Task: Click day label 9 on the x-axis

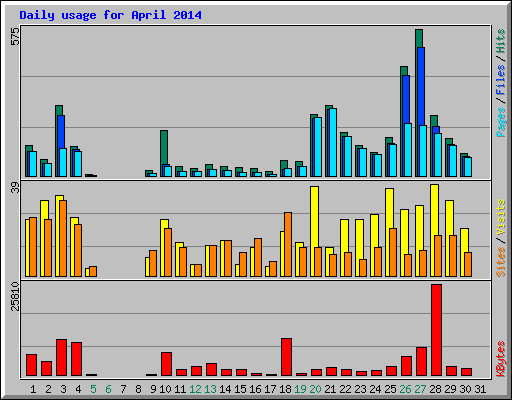Action: click(153, 389)
